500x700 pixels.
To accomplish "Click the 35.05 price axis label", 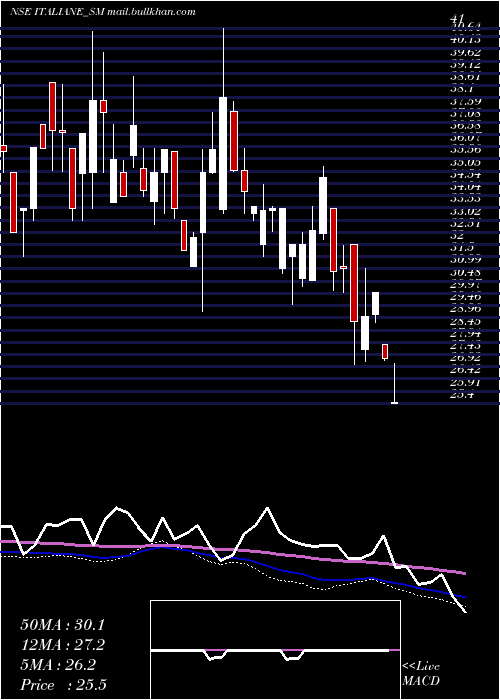I will (466, 163).
